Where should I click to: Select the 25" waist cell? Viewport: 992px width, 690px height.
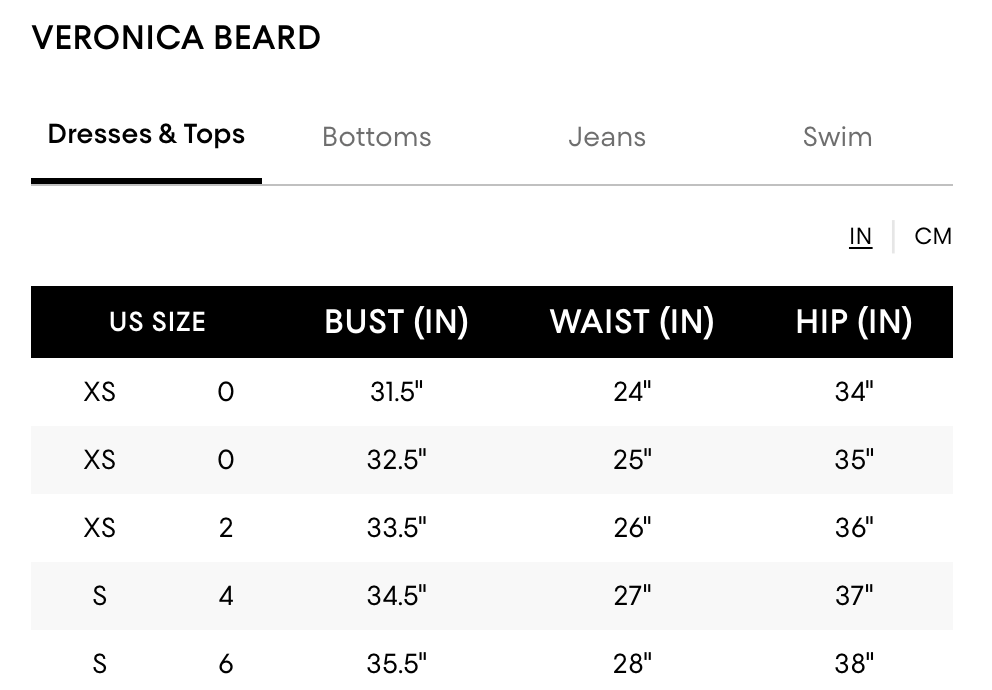(632, 460)
